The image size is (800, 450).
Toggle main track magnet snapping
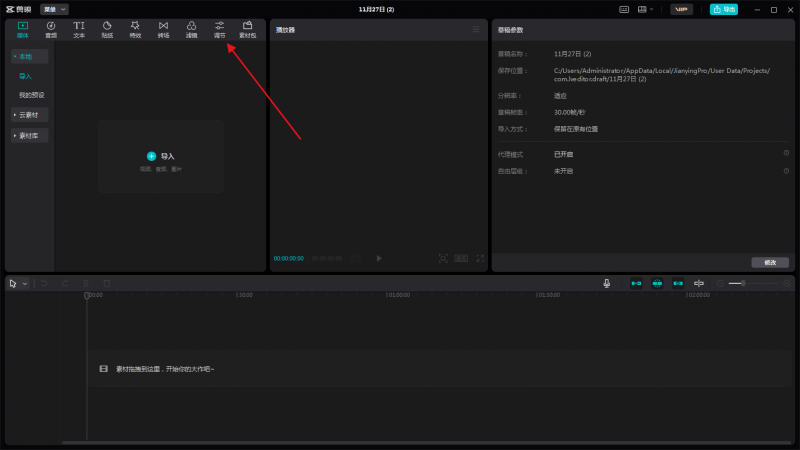[636, 283]
